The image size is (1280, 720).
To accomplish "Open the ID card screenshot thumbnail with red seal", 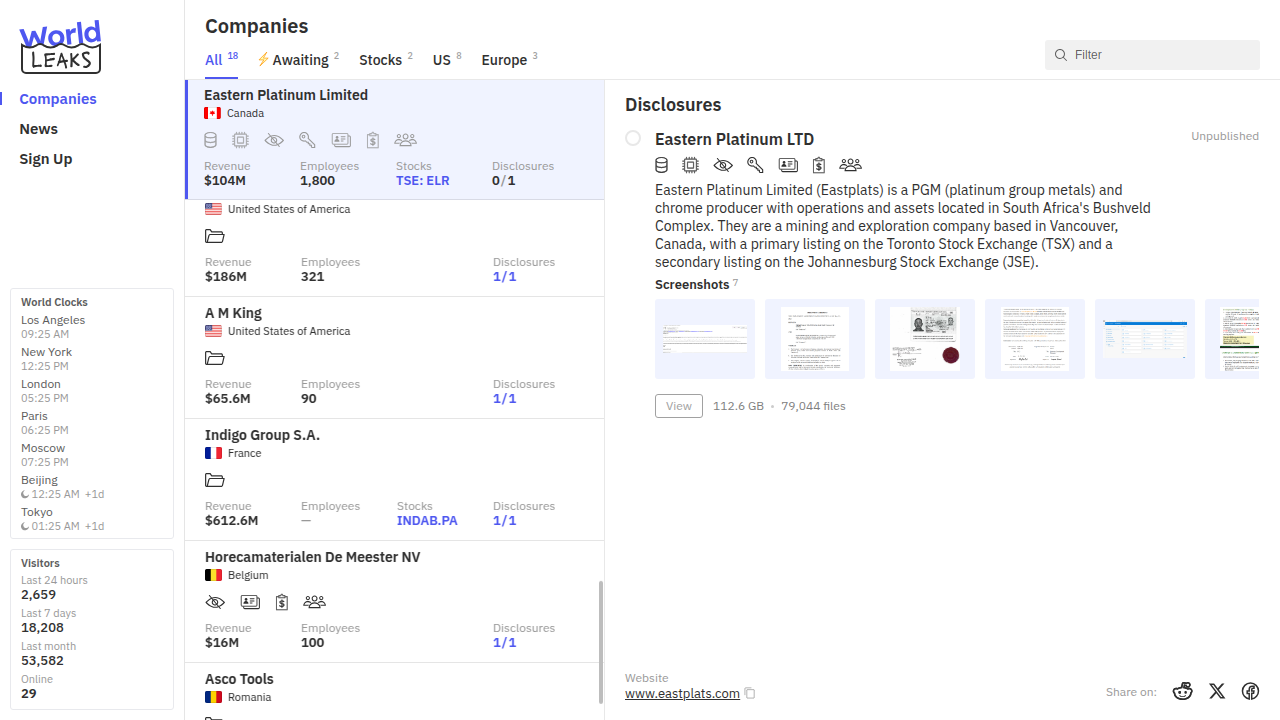I will click(x=925, y=339).
